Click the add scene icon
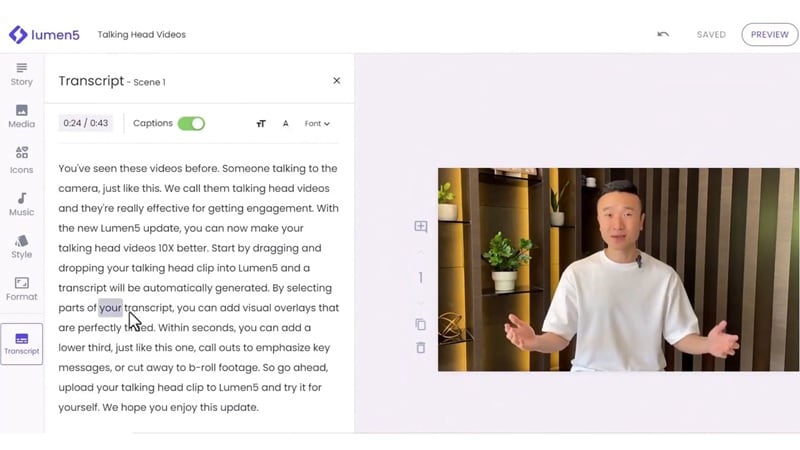Screen dimensions: 800x450 pos(420,227)
